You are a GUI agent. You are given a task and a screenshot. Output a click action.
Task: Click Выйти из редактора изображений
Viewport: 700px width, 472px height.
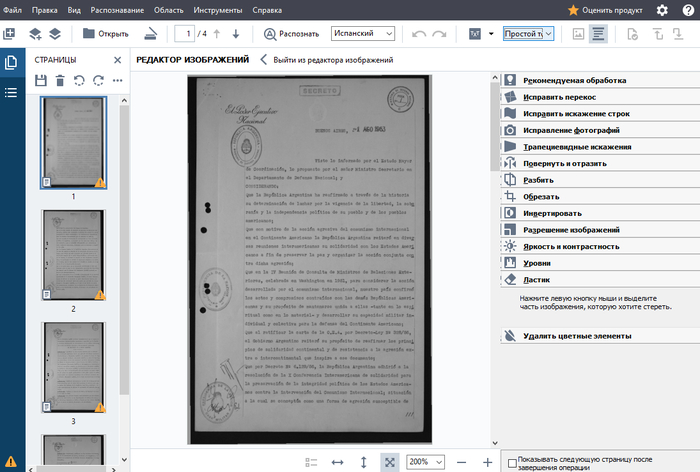[326, 60]
